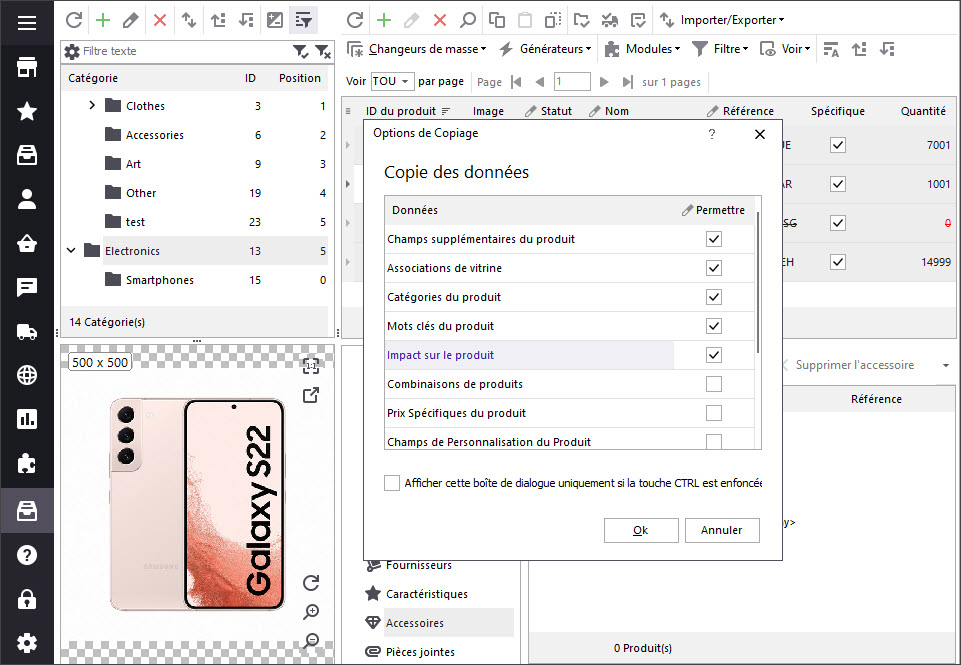Open the statistics bar chart icon

point(26,419)
